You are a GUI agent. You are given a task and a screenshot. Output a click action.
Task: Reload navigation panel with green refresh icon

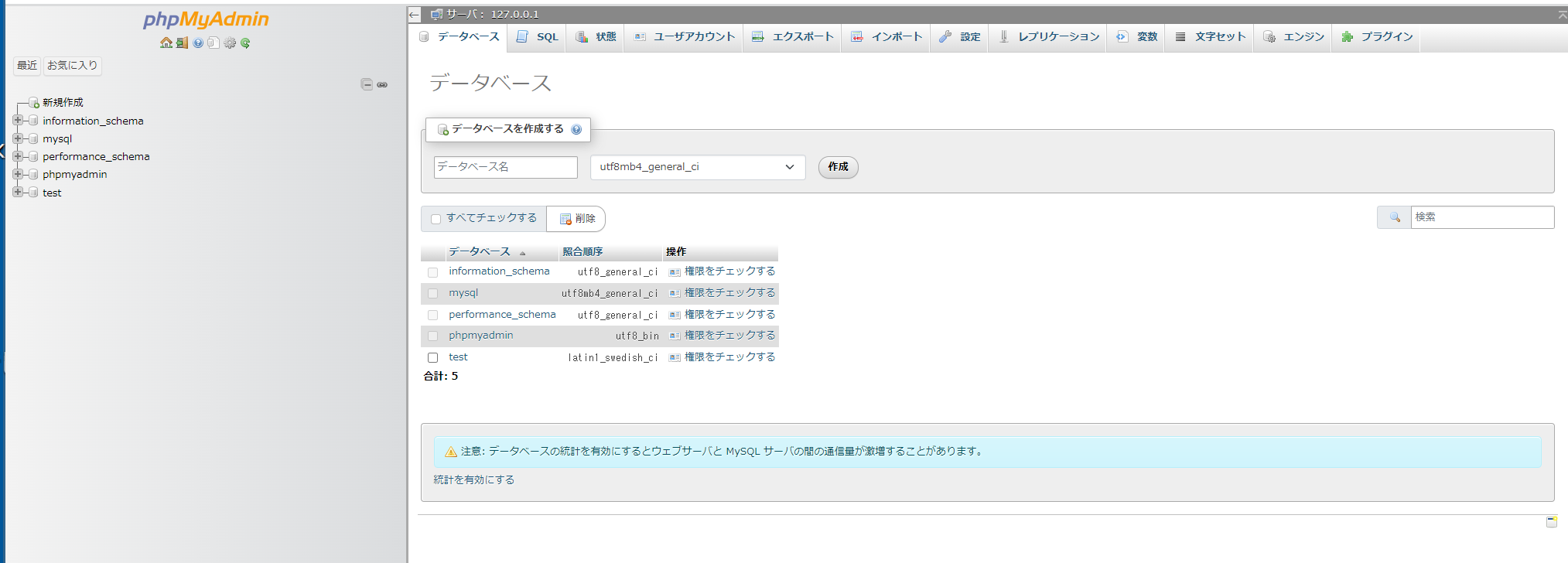pos(245,43)
